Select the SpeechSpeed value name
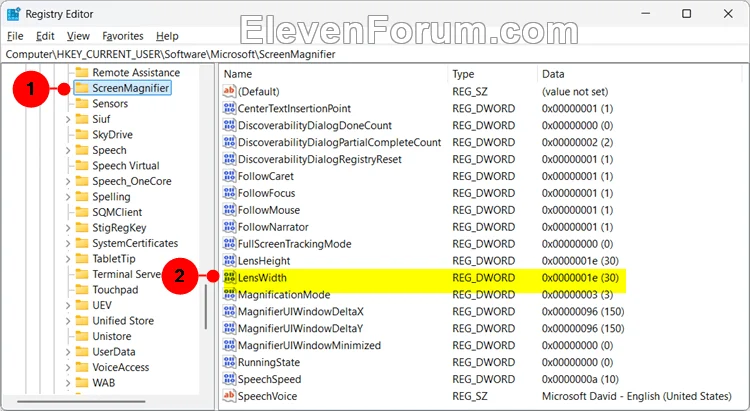The image size is (750, 411). pyautogui.click(x=269, y=379)
